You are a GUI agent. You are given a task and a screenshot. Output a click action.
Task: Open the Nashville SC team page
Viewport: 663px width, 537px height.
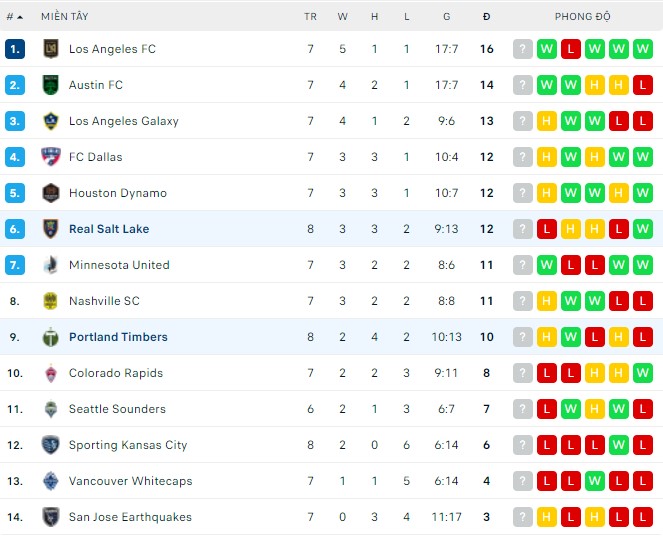point(104,301)
